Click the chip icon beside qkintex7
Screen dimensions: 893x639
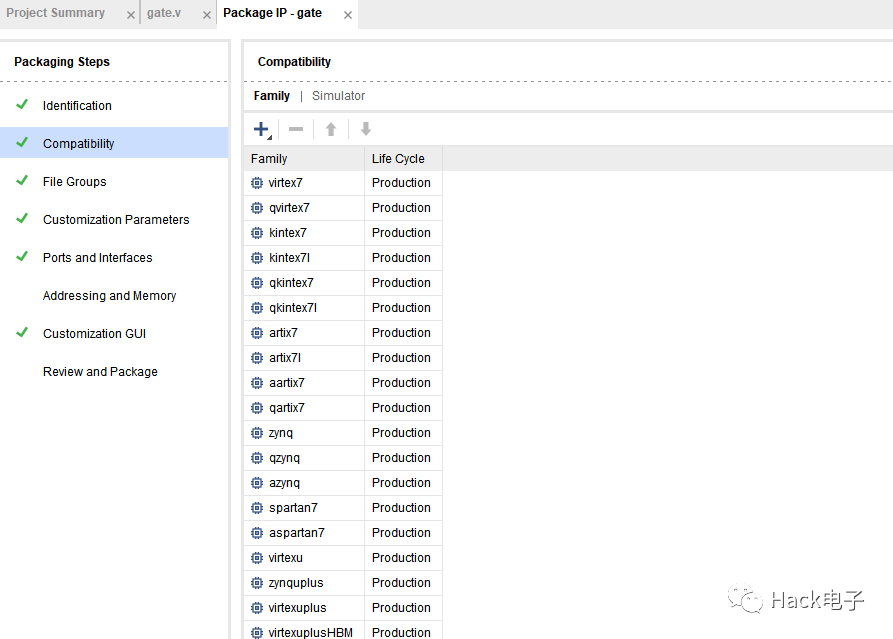click(x=257, y=283)
